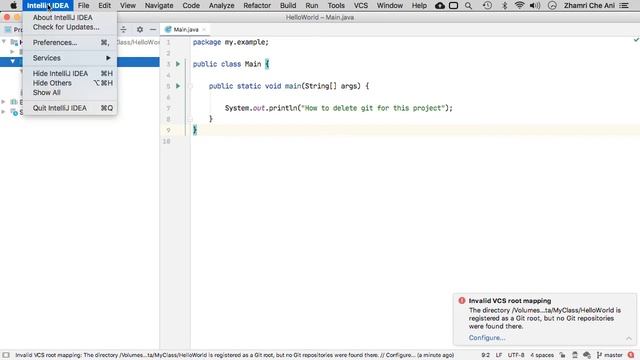Choose About IntelliJ IDEA
The height and width of the screenshot is (360, 640).
pyautogui.click(x=70, y=18)
